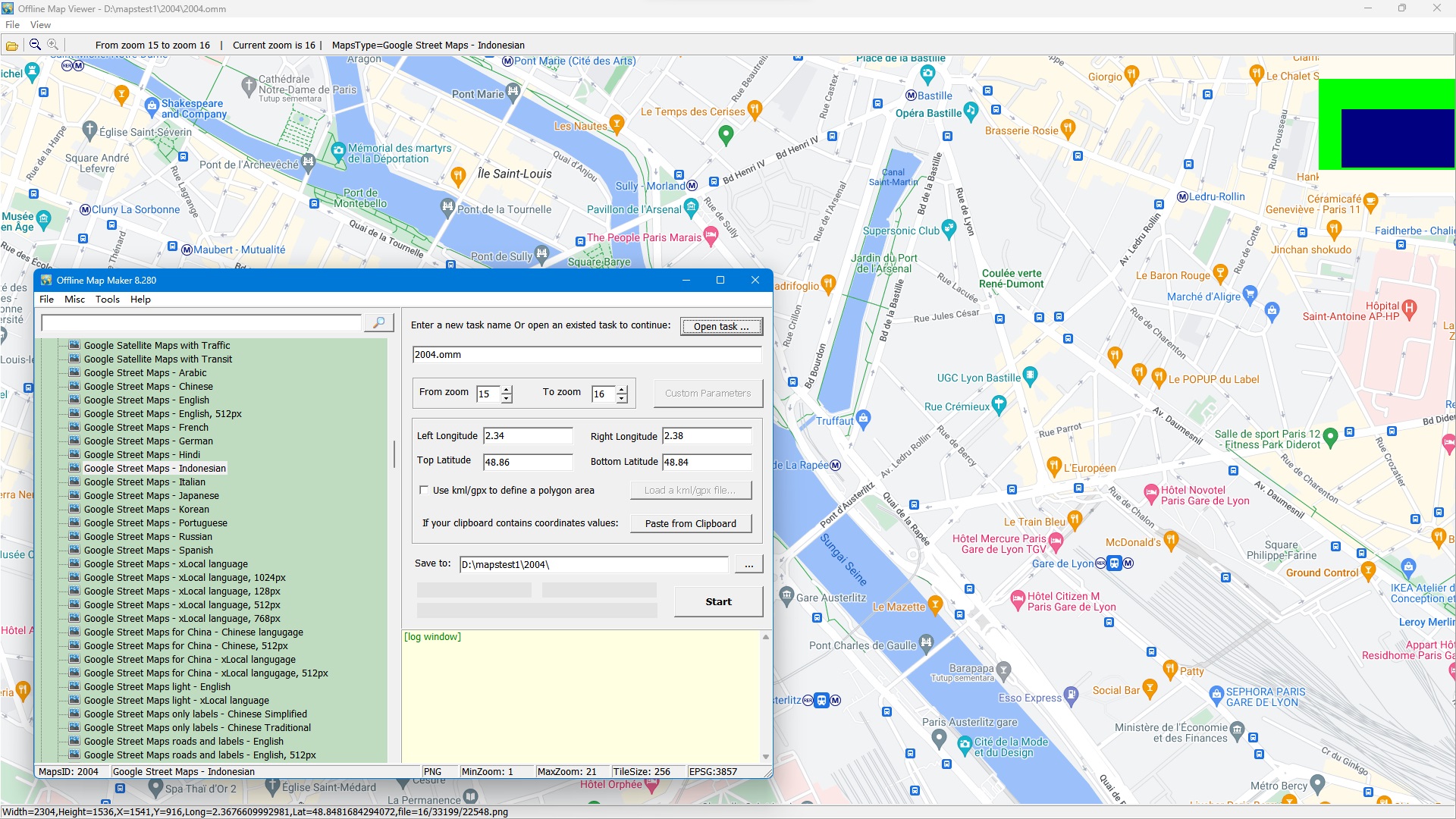Click the Left Longitude input field
This screenshot has height=819, width=1456.
pos(528,435)
